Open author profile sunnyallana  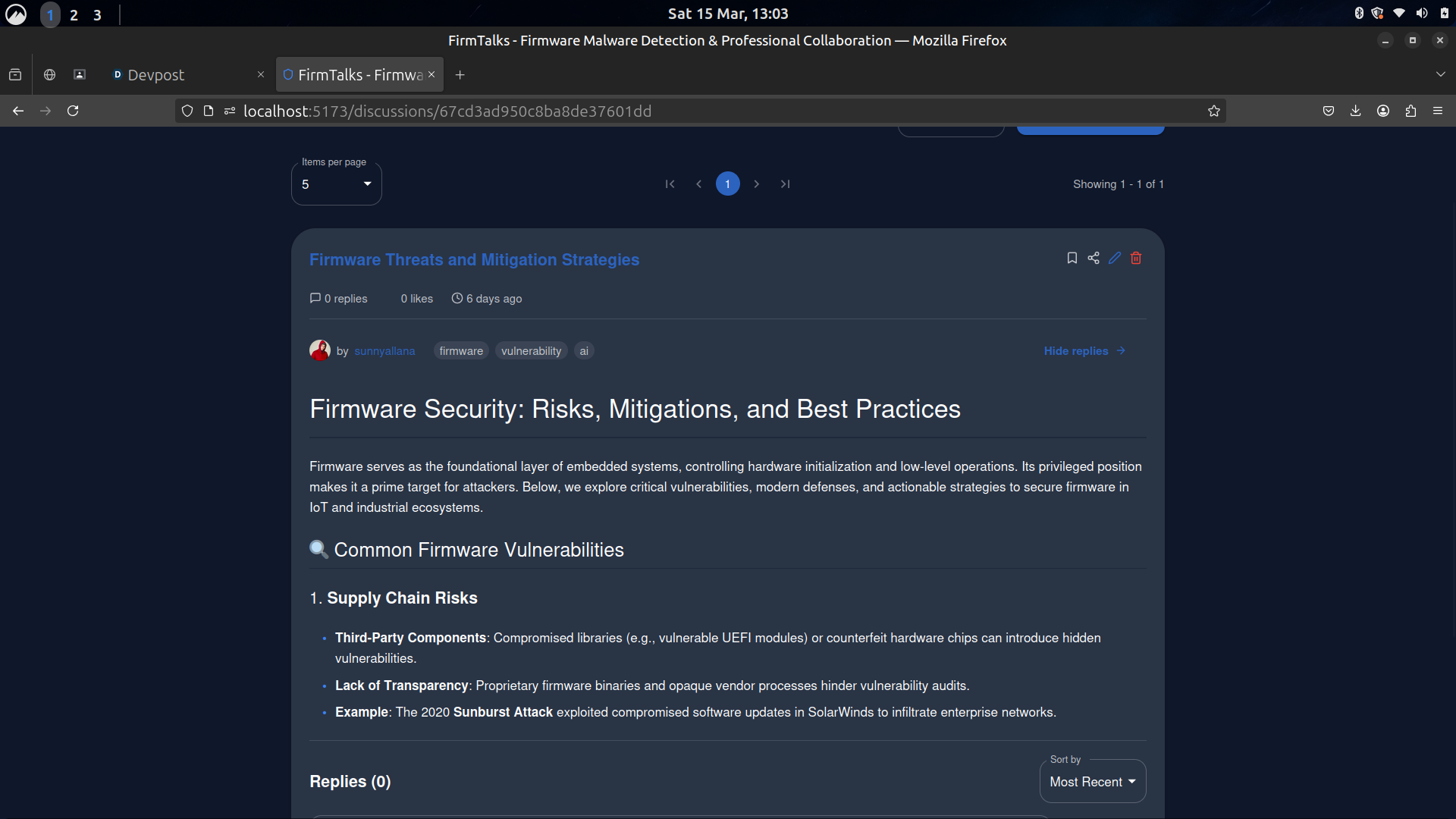[384, 351]
